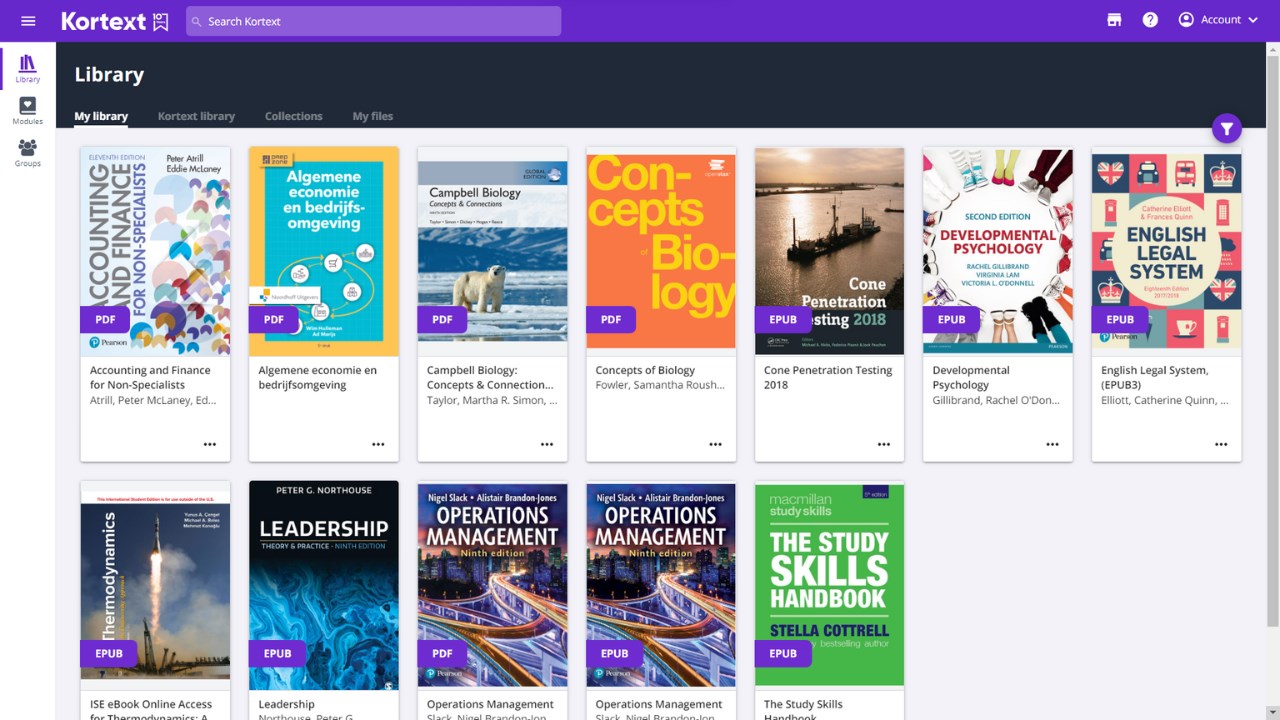Click author text 'Atrill, Peter McLaney, Ed…'

[x=153, y=400]
